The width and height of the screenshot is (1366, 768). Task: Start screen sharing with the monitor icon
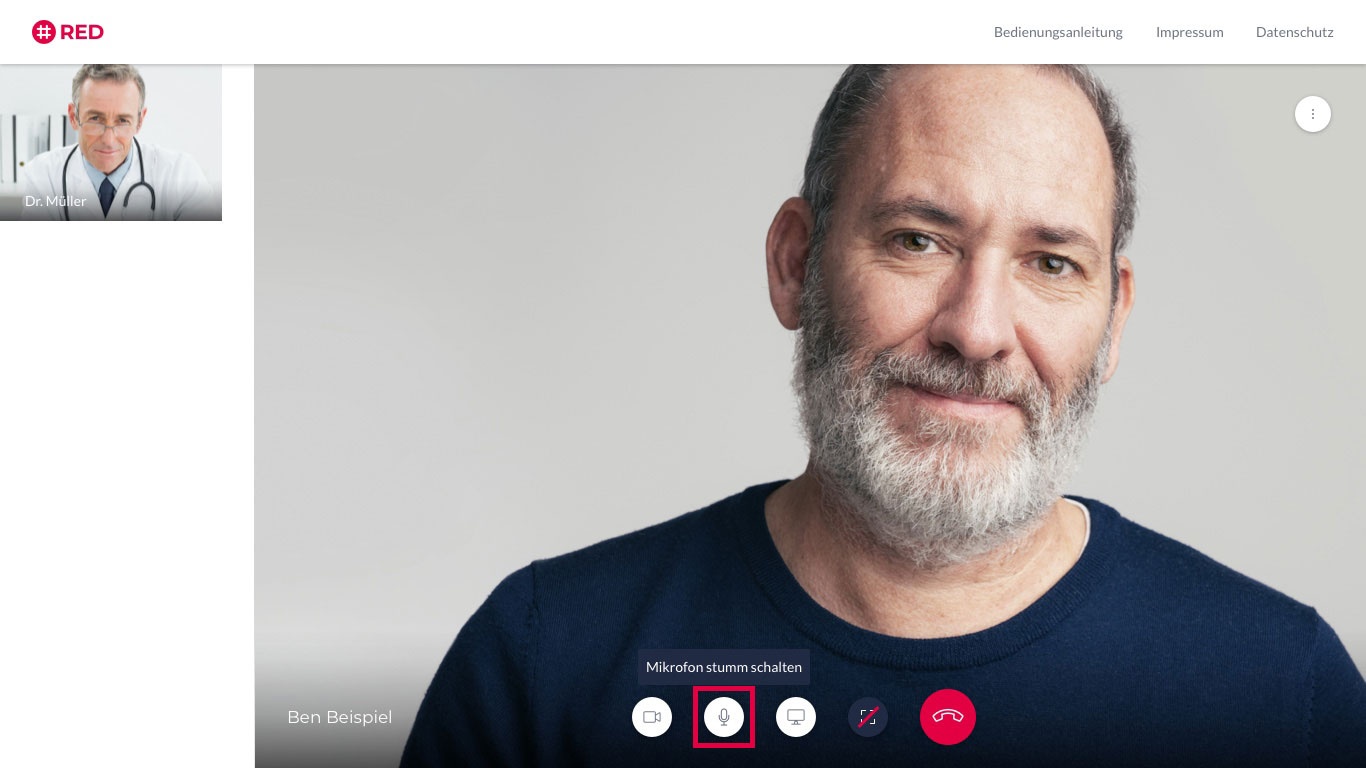[796, 717]
